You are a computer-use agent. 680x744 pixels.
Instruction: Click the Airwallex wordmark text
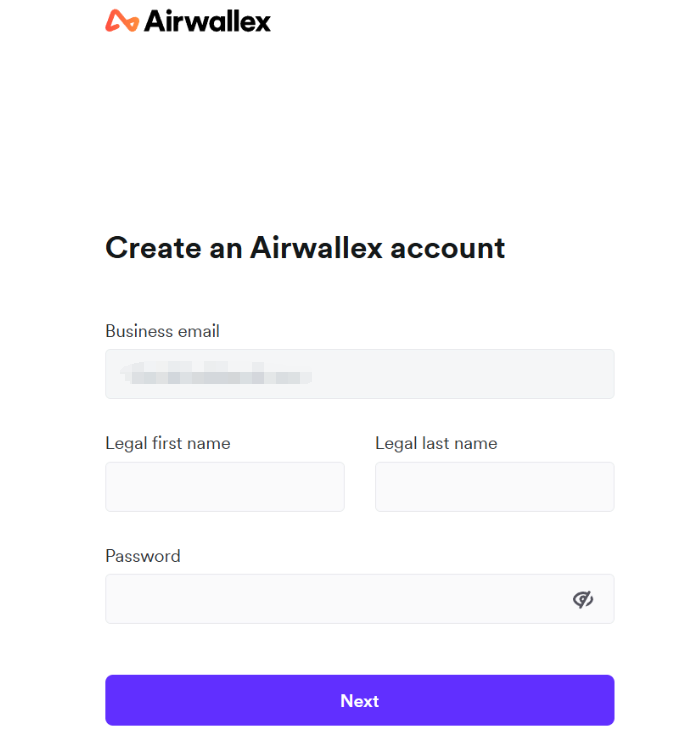207,21
